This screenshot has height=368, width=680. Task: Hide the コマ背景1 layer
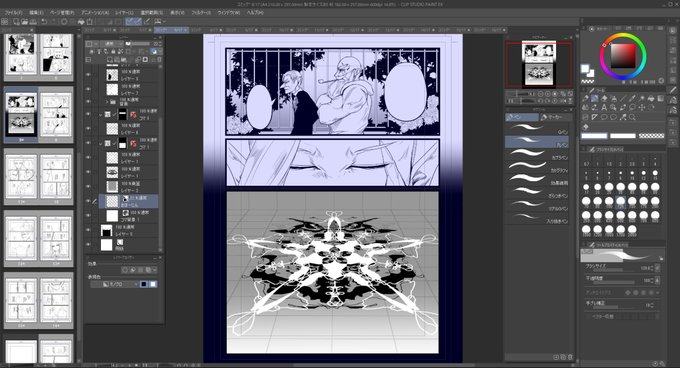click(88, 215)
